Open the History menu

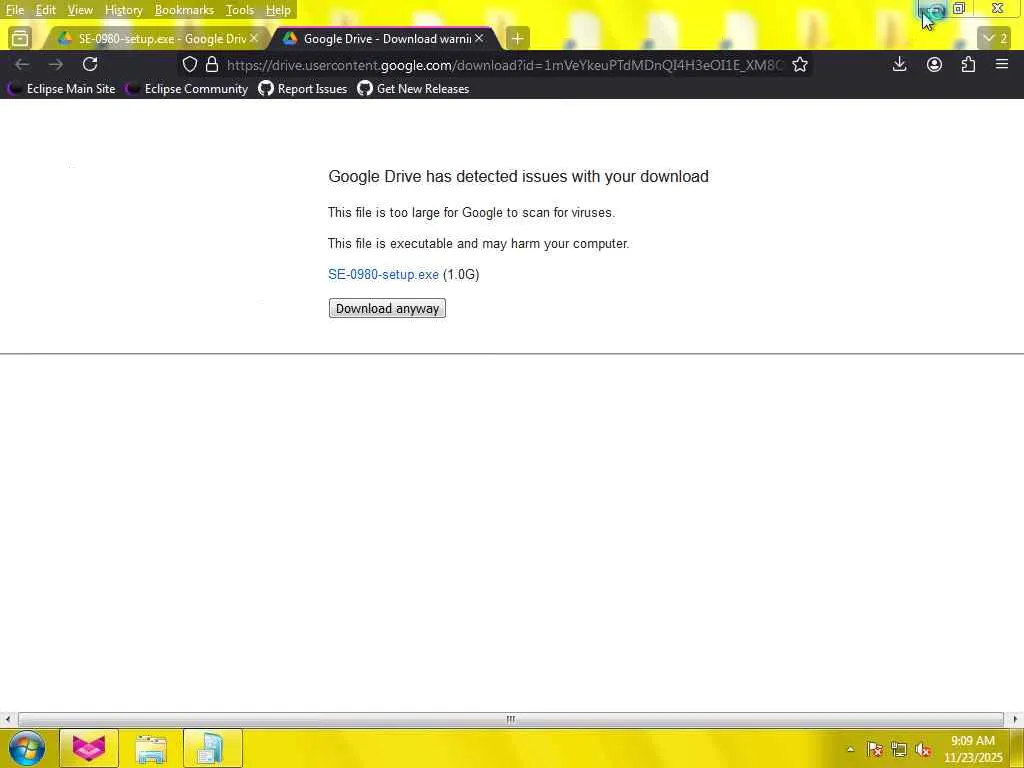[123, 10]
